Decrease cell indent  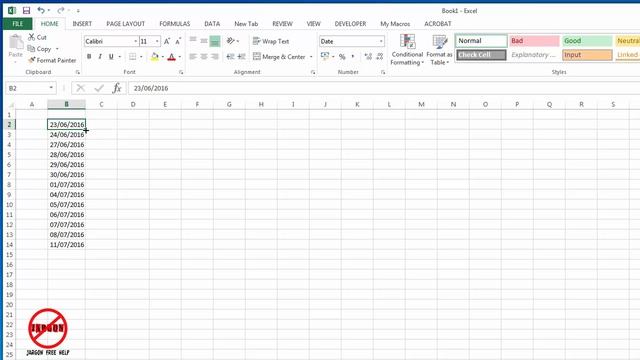(231, 56)
